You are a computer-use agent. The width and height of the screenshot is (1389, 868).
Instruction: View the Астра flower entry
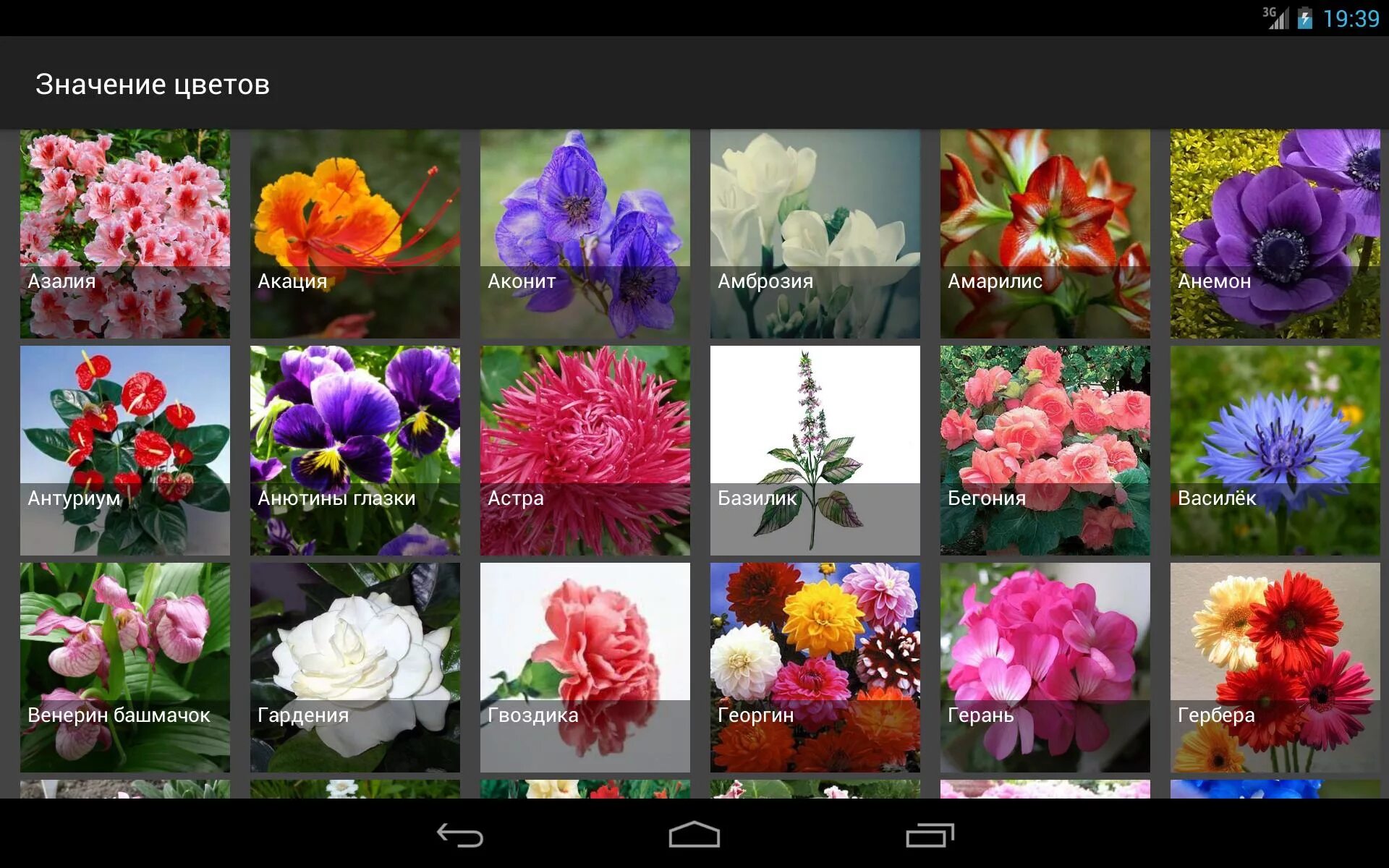coord(585,451)
